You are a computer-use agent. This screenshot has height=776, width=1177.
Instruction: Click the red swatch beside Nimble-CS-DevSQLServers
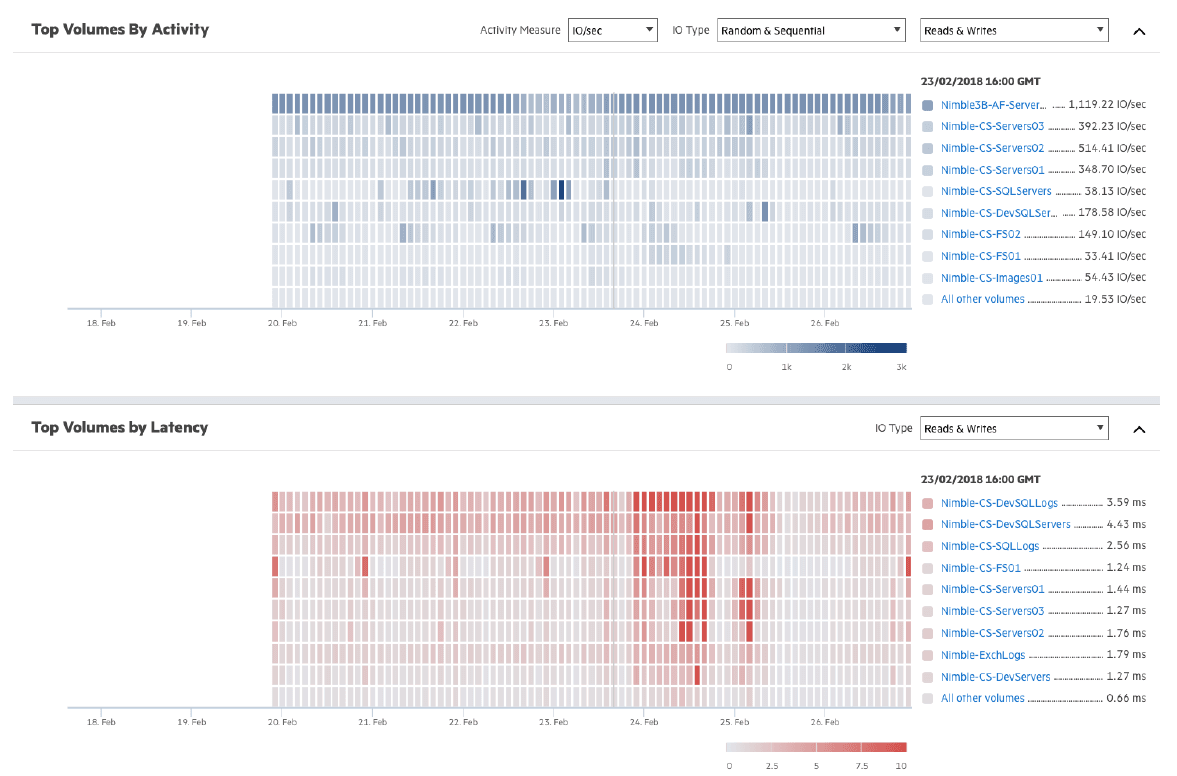click(x=928, y=525)
